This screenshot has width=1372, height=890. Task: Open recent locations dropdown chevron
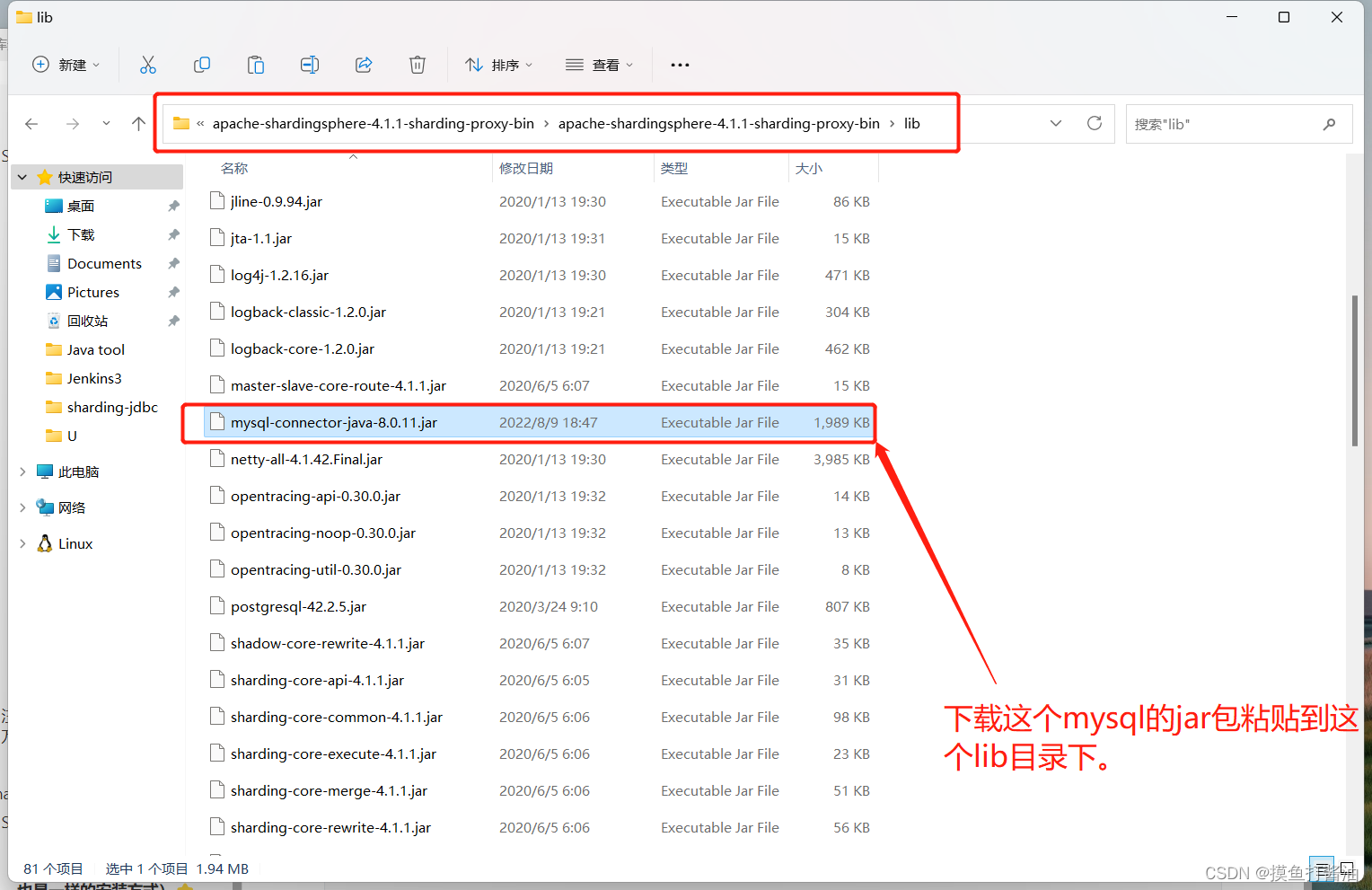point(106,124)
